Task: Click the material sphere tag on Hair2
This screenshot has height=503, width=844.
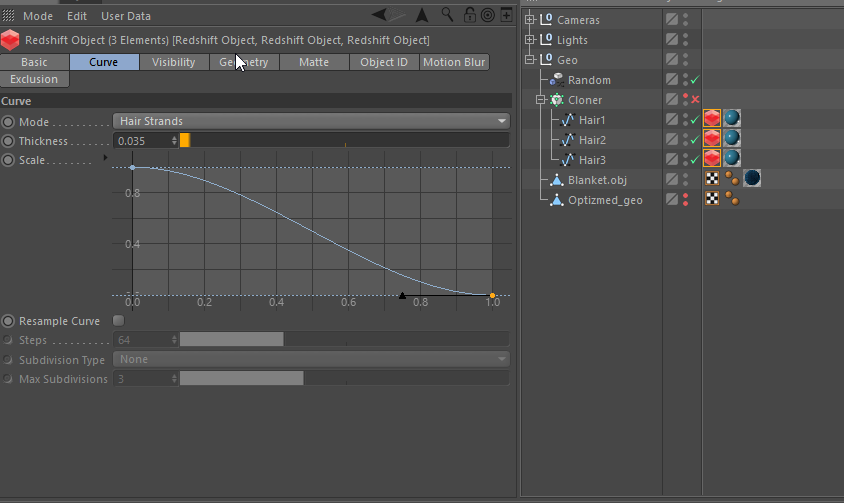Action: point(732,139)
